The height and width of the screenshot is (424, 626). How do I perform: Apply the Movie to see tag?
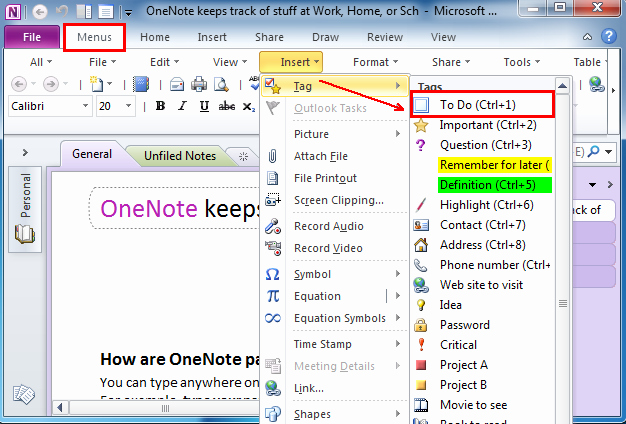pos(482,405)
